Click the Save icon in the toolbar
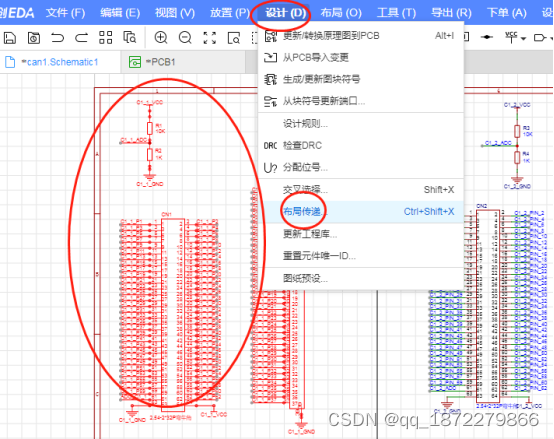Screen dimensions: 554x439 pos(10,37)
